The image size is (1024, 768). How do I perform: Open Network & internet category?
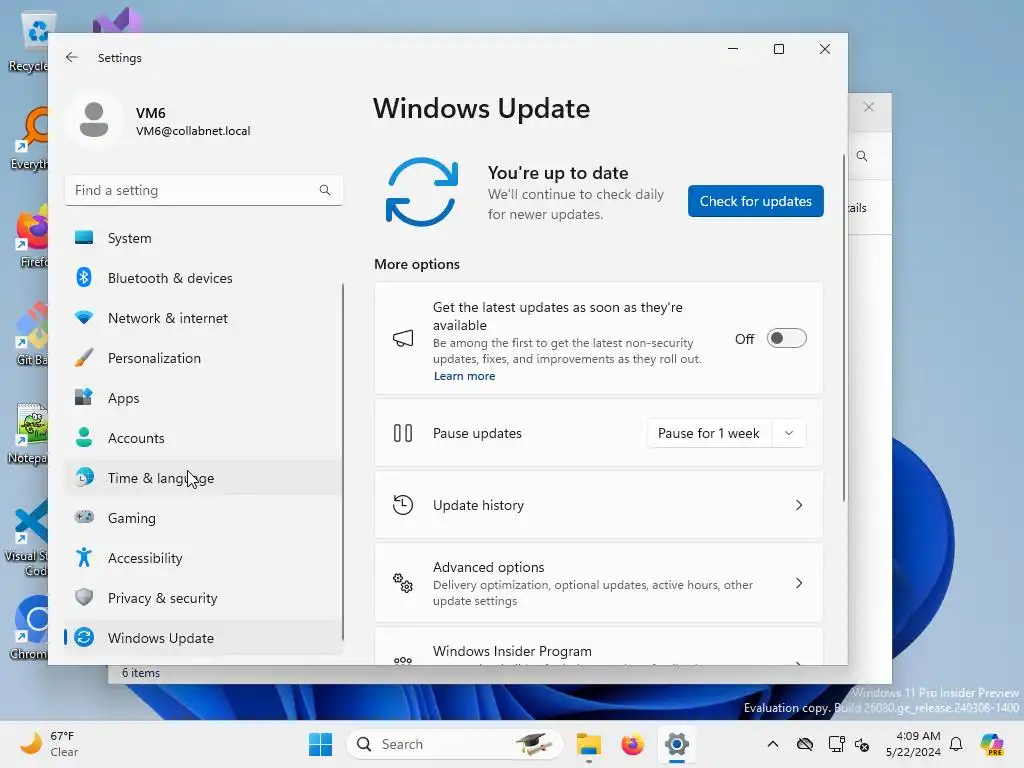point(204,318)
